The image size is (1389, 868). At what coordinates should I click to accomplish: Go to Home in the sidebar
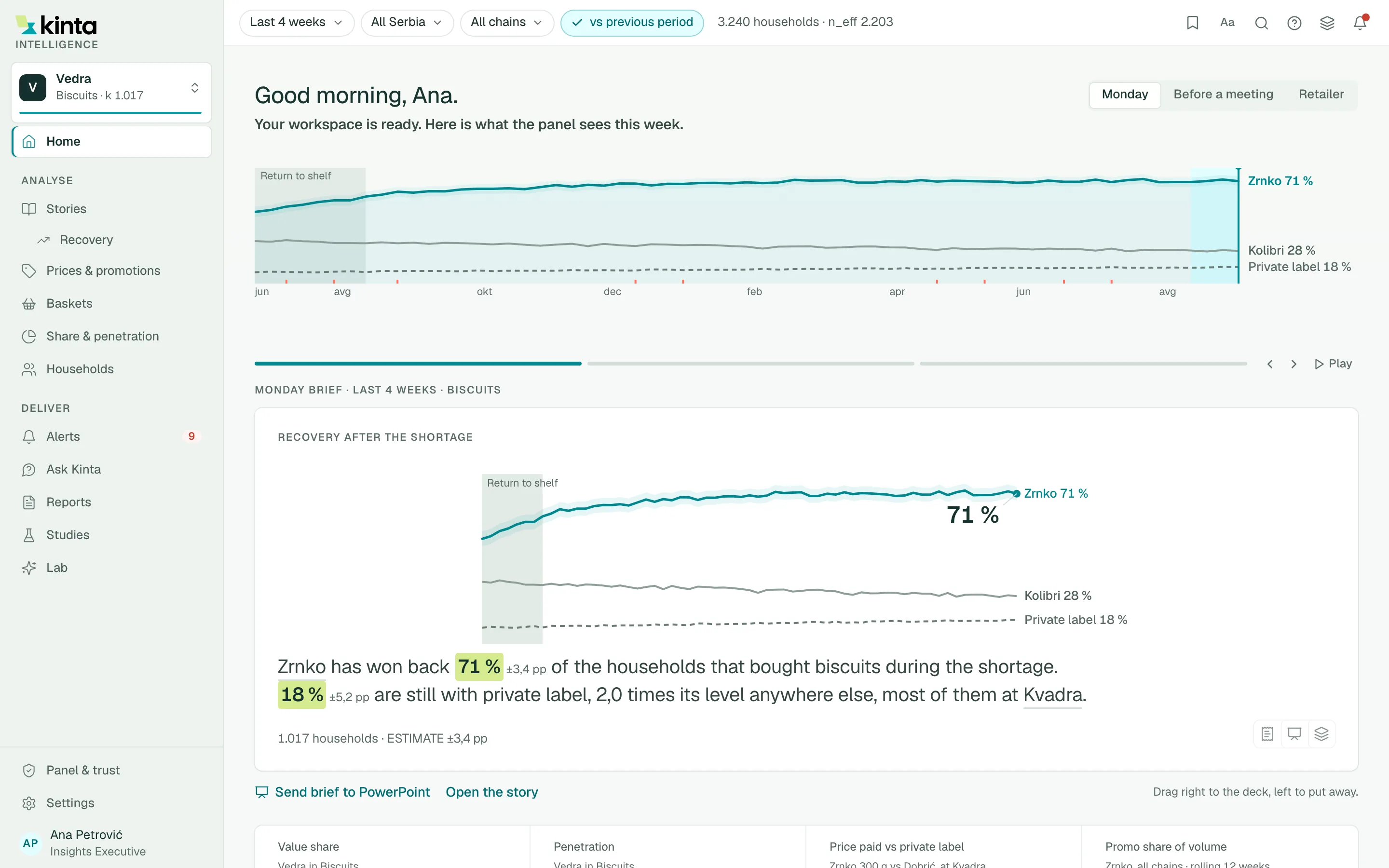pyautogui.click(x=111, y=141)
